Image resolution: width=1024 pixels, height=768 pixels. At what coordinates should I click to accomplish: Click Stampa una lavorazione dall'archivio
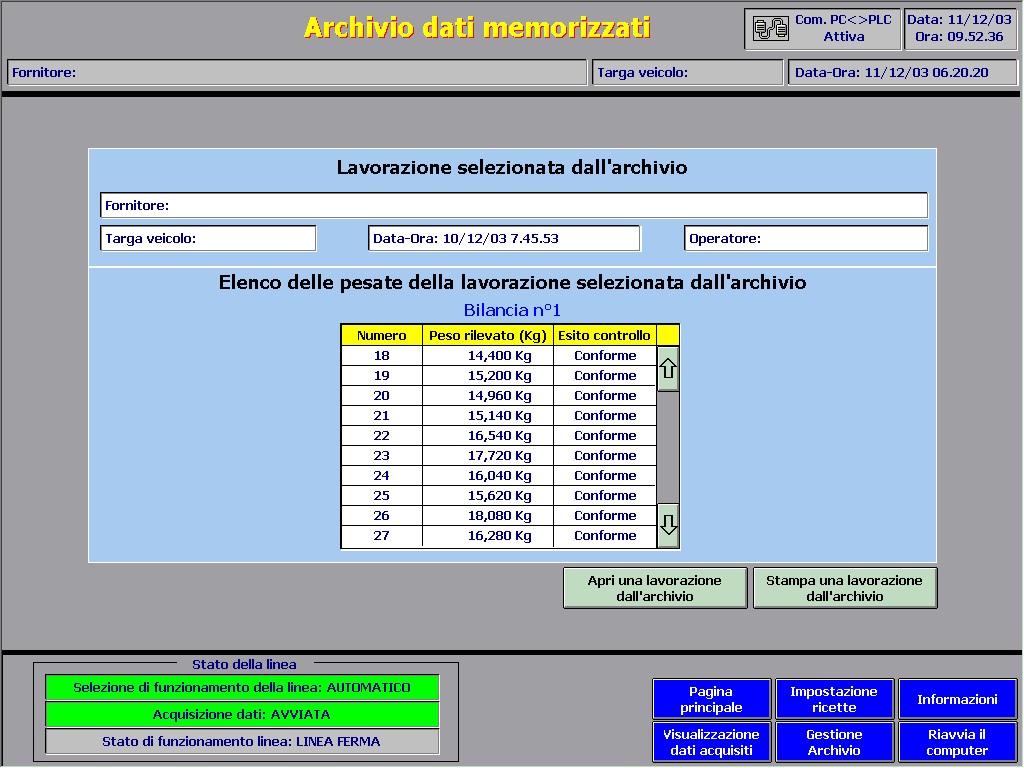coord(844,588)
